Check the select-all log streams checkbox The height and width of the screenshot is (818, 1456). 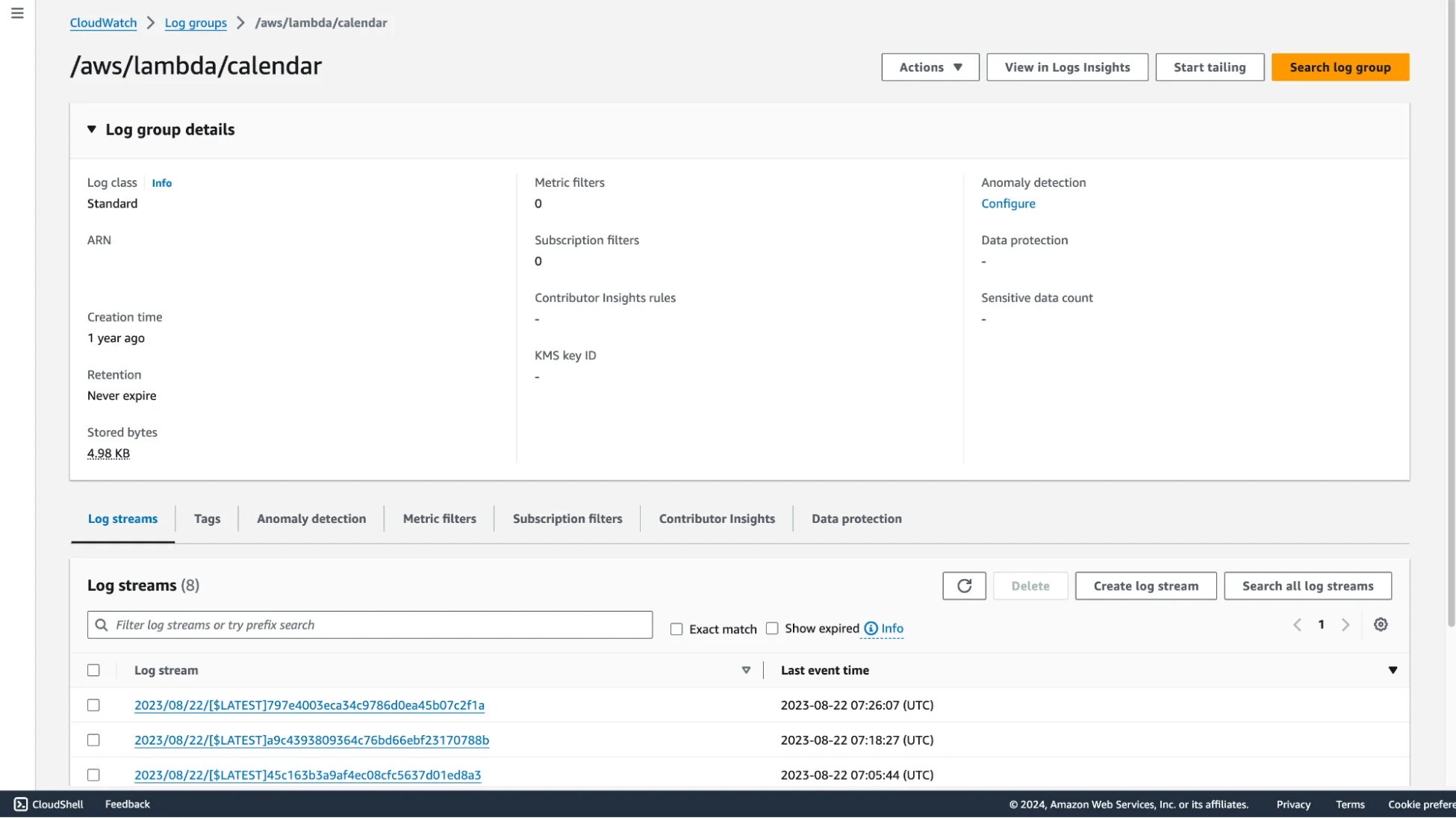point(93,670)
